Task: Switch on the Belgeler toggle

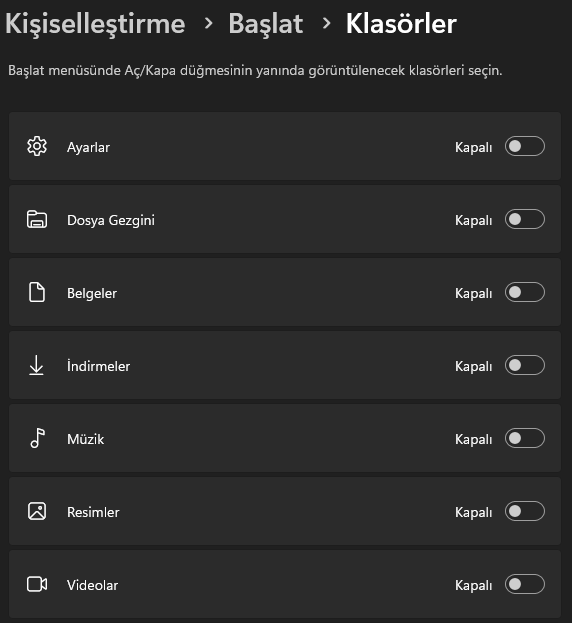Action: (x=525, y=292)
